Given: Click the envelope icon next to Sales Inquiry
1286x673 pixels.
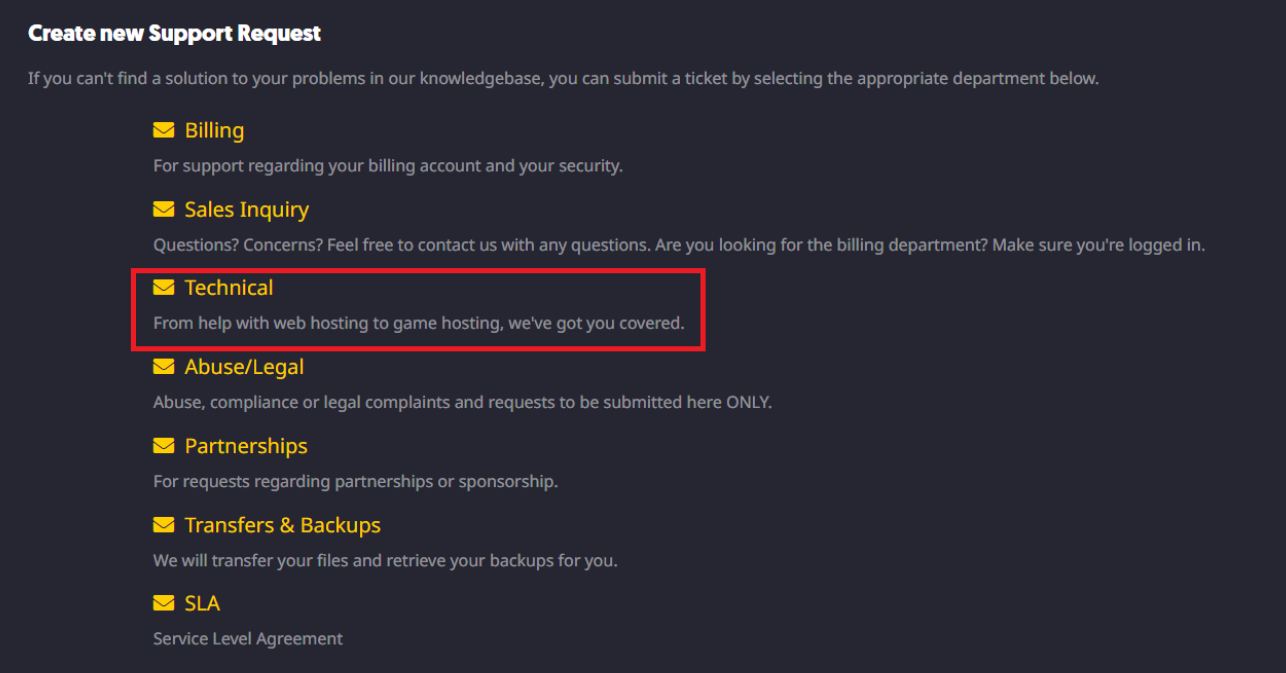Looking at the screenshot, I should point(163,209).
